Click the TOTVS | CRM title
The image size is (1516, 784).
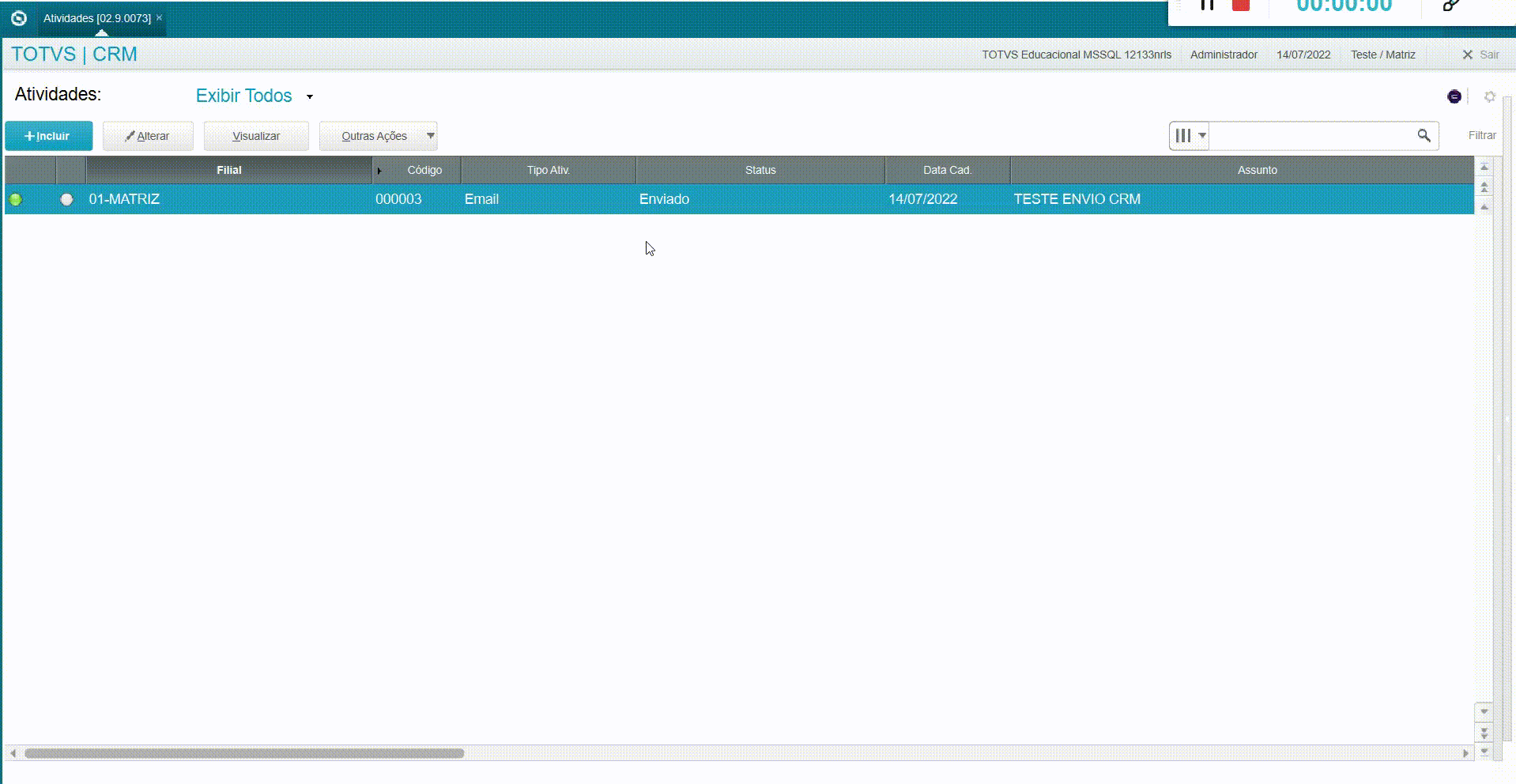tap(74, 55)
